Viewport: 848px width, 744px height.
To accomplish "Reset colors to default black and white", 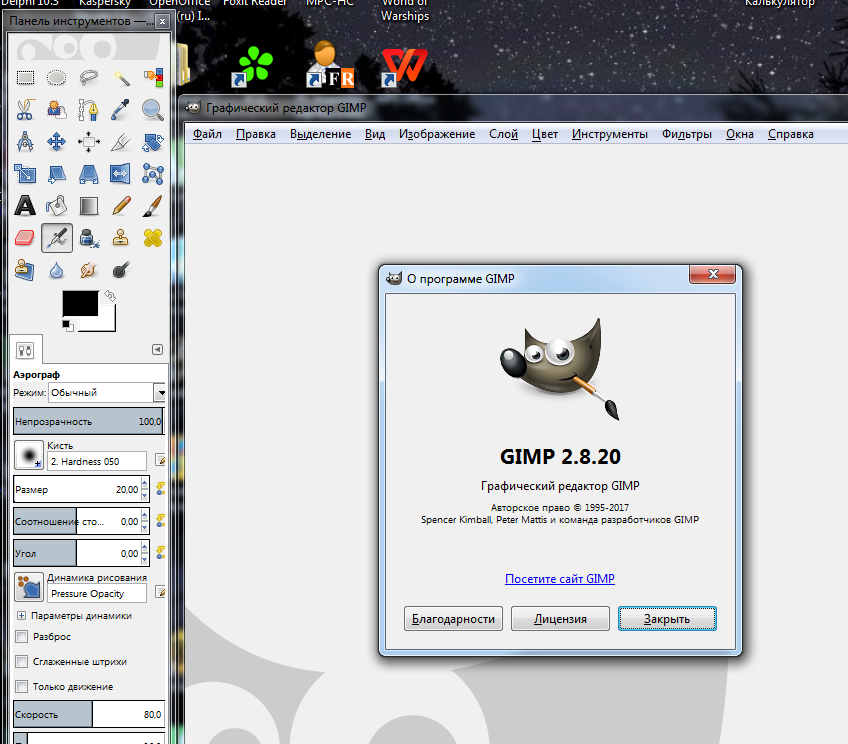I will click(68, 326).
